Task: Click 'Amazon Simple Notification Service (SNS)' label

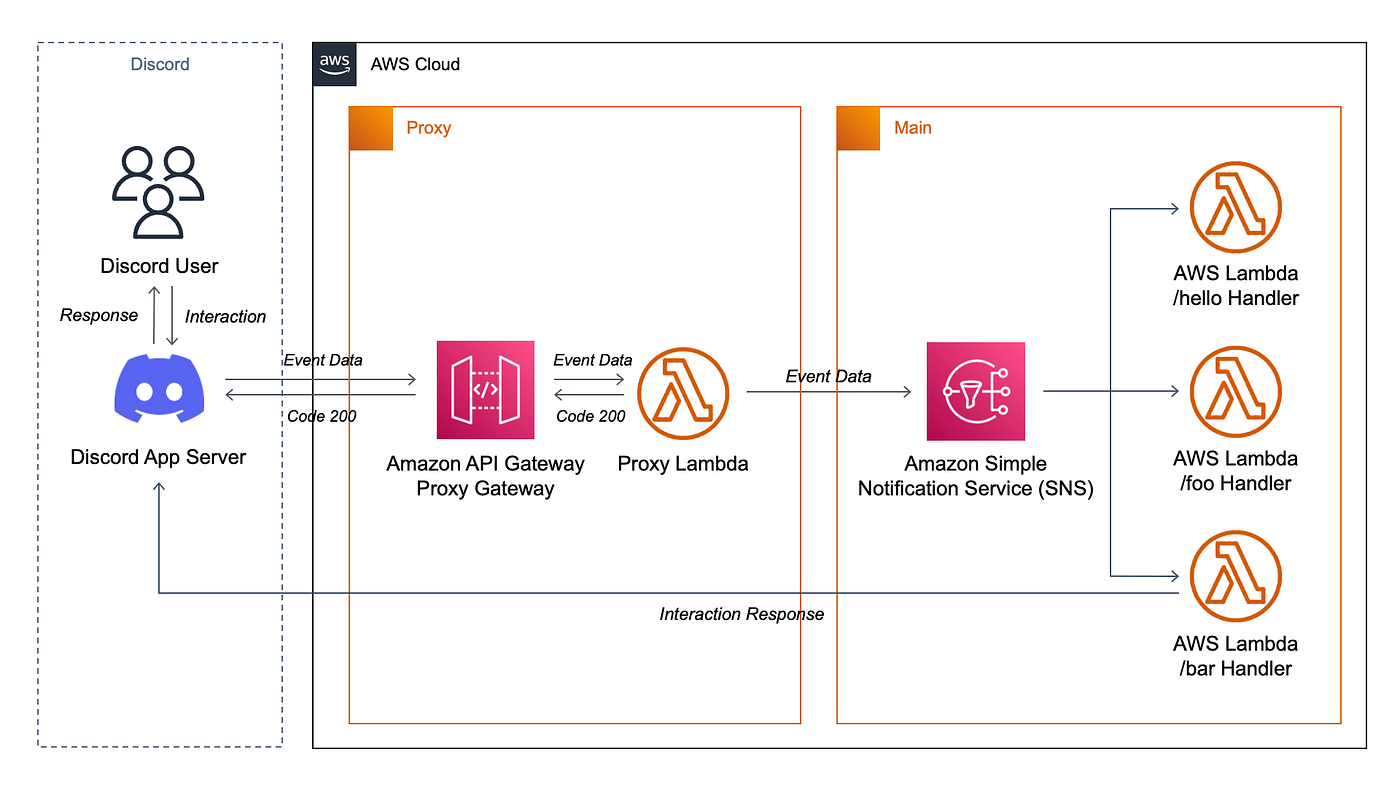Action: point(976,476)
